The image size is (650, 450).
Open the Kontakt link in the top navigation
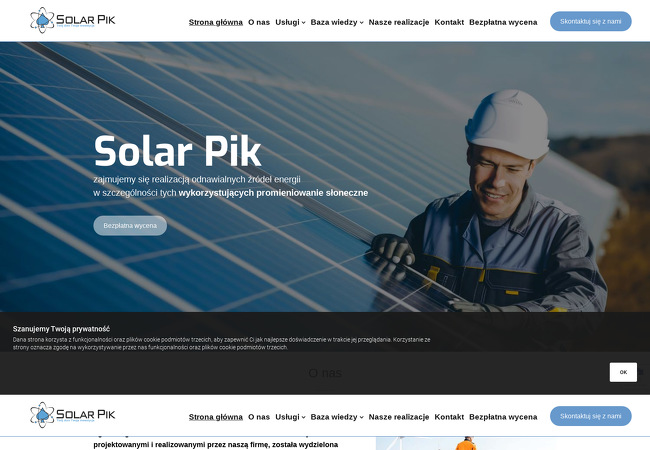449,22
